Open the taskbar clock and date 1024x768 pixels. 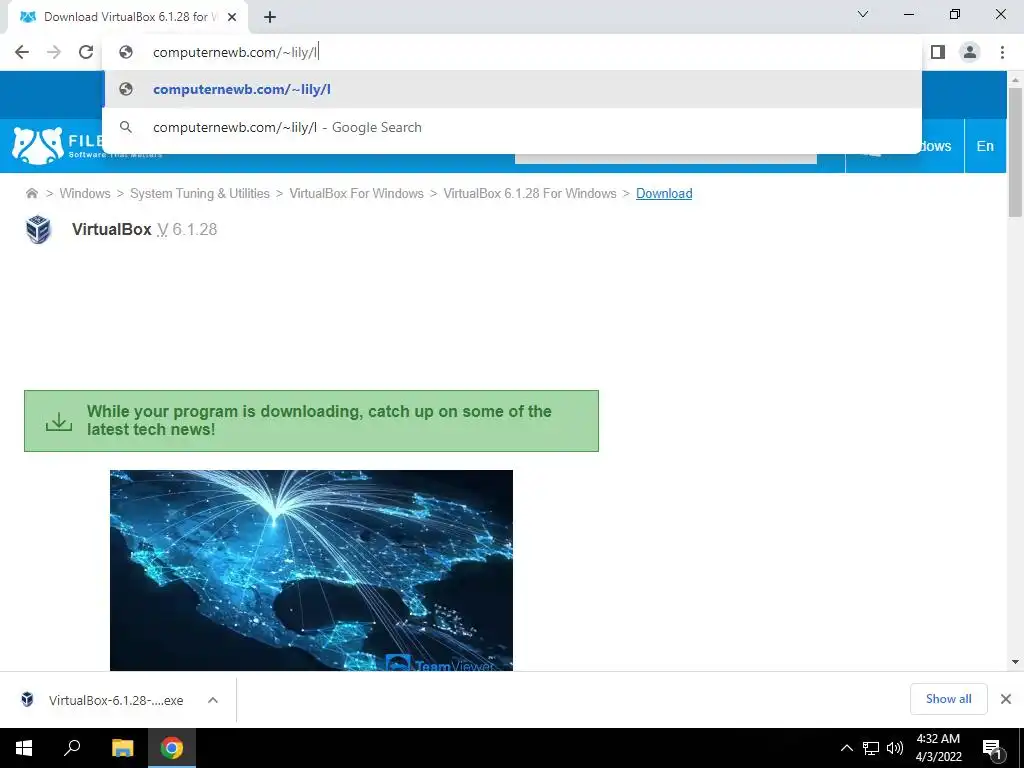(938, 748)
